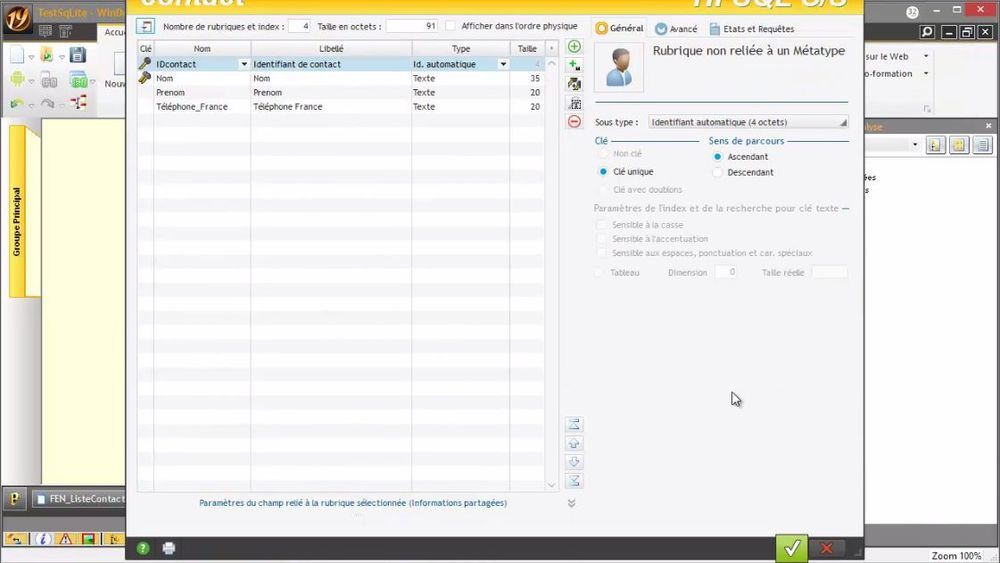Screen dimensions: 1000x563
Task: Click the red delete item minus icon
Action: [x=574, y=121]
